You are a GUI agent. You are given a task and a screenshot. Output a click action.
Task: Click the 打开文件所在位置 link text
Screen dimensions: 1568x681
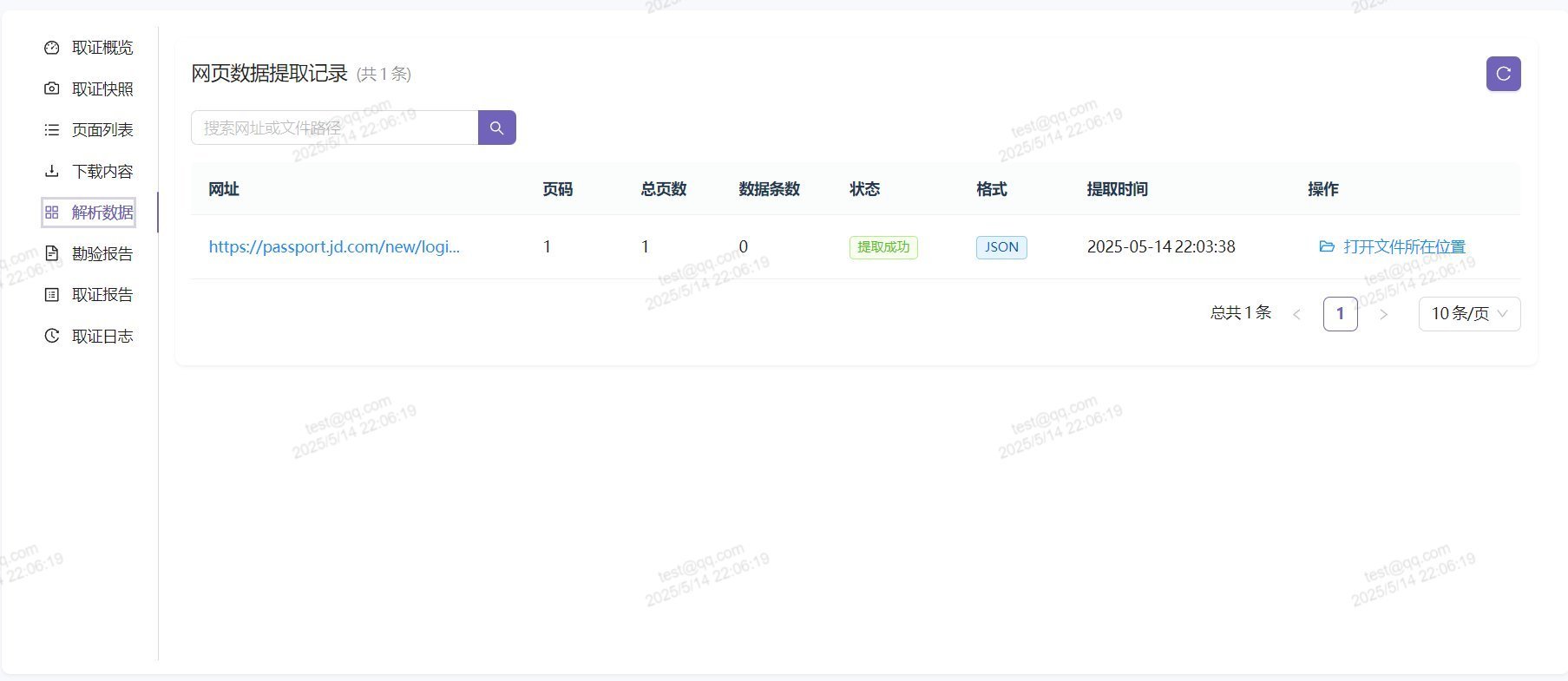(1403, 246)
